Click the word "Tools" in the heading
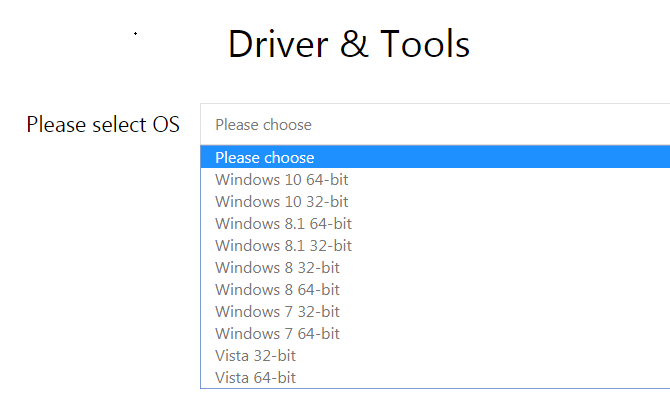 tap(423, 44)
